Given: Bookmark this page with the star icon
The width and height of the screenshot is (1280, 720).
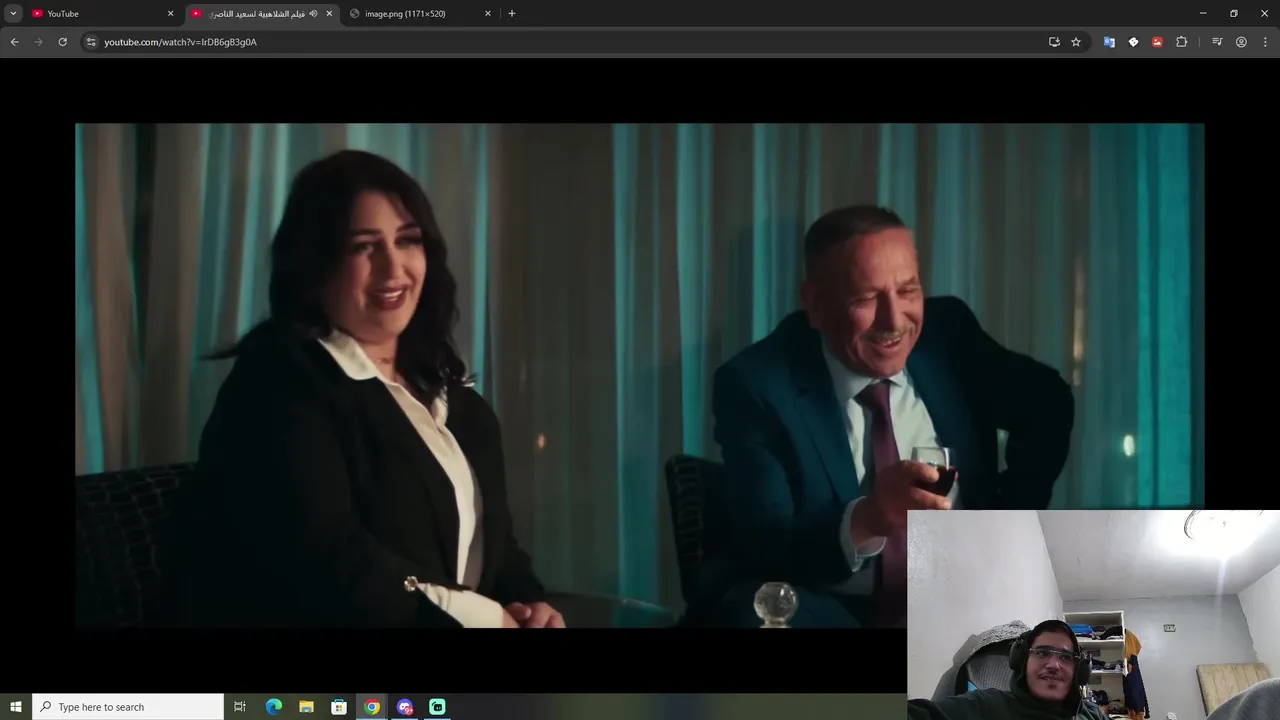Looking at the screenshot, I should click(1076, 42).
